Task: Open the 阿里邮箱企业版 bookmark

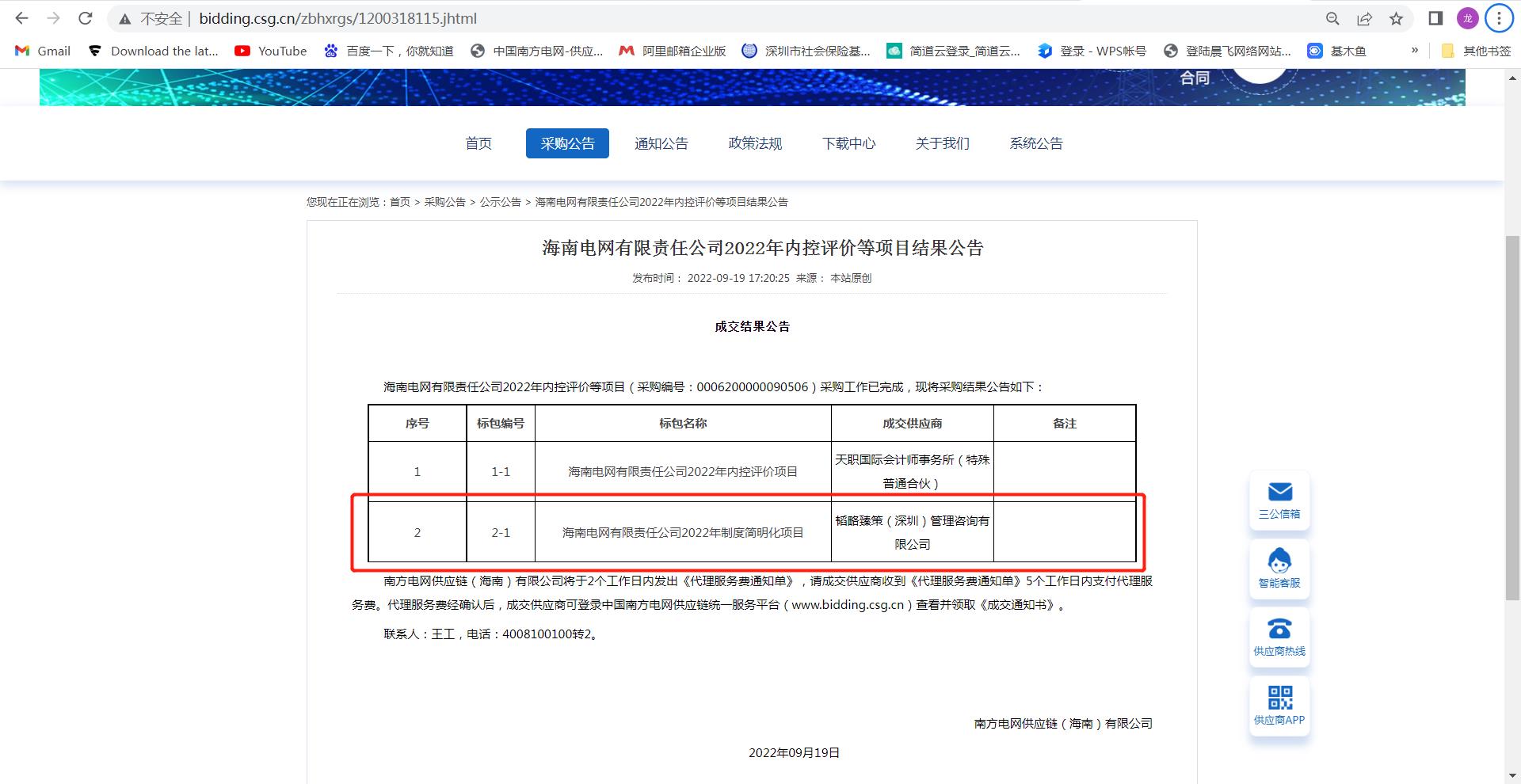Action: (x=673, y=51)
